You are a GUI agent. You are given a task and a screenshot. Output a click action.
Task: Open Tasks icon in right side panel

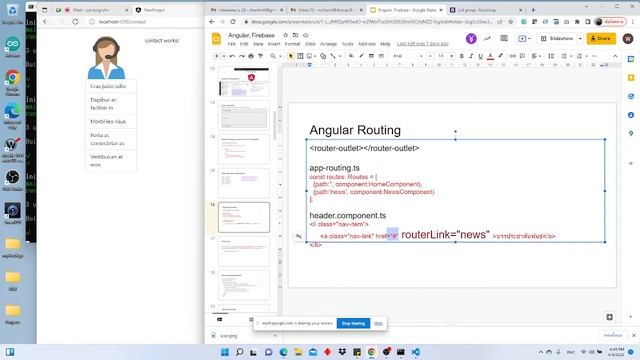pos(631,96)
